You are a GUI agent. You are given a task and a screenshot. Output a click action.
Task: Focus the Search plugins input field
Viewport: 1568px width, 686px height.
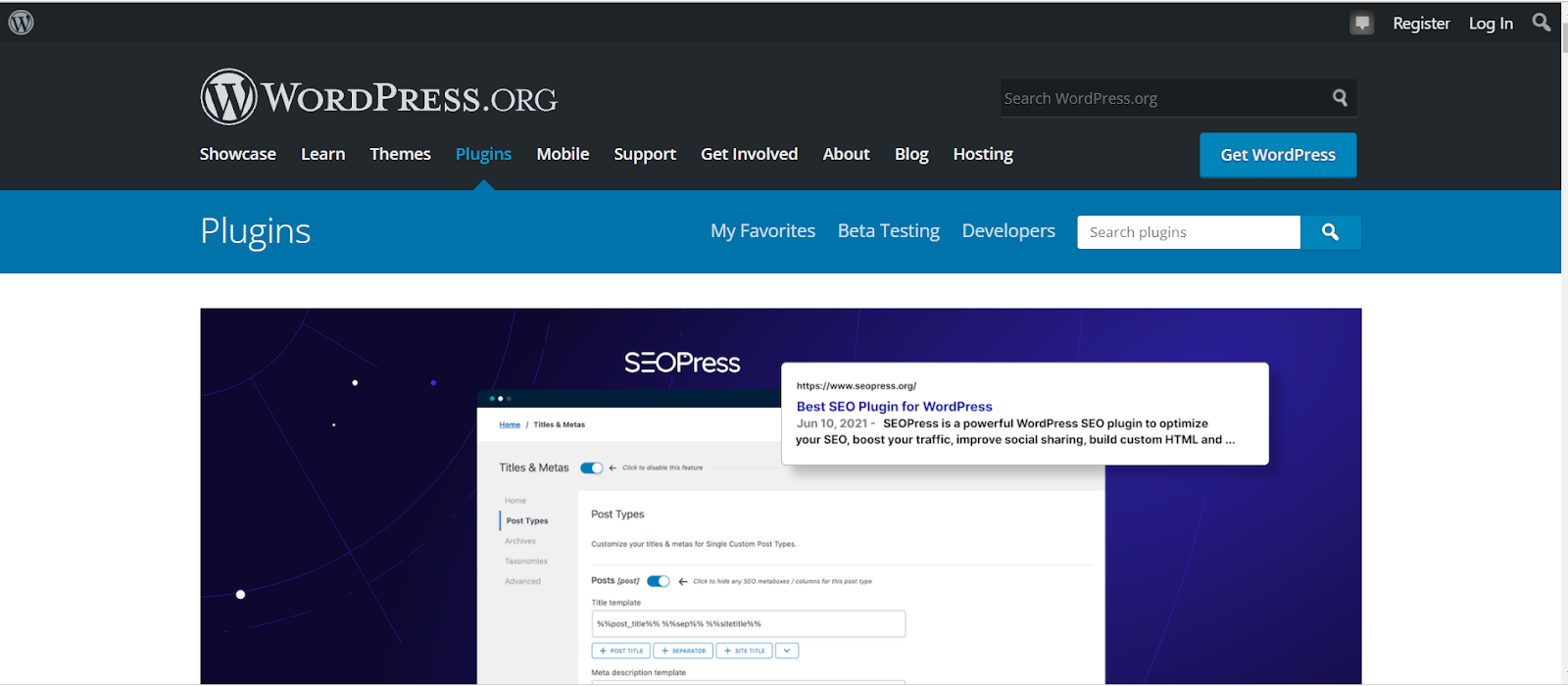(x=1189, y=232)
